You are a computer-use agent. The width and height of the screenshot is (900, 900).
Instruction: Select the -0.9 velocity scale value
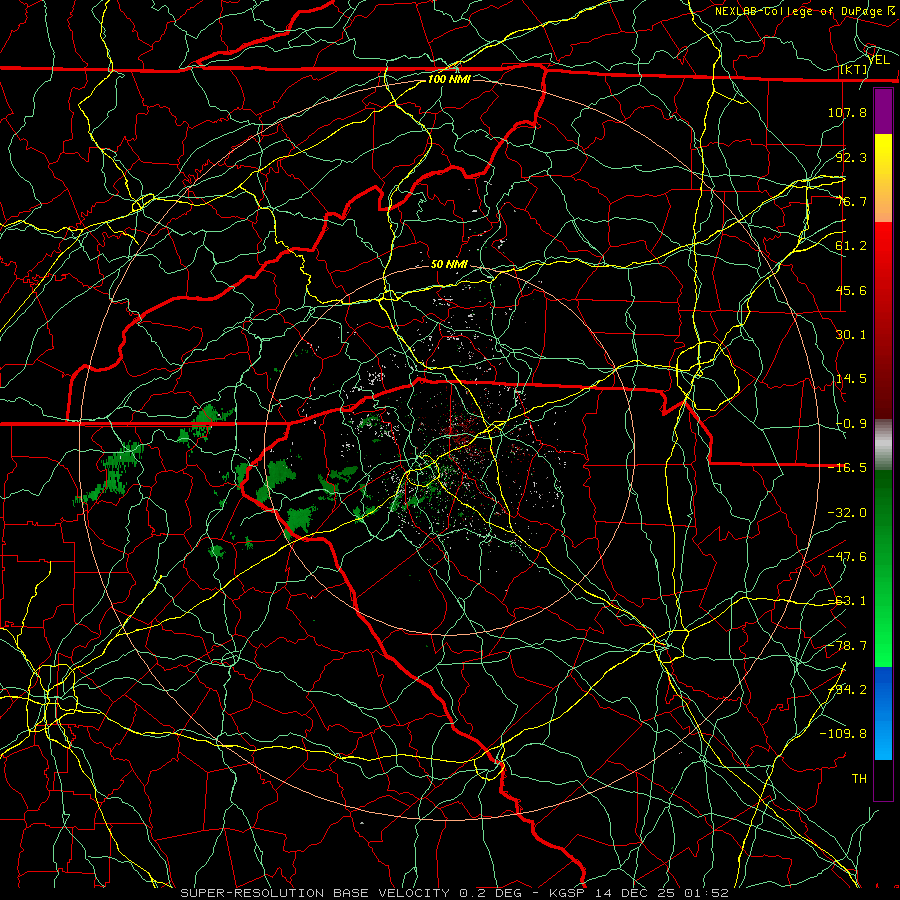[851, 424]
